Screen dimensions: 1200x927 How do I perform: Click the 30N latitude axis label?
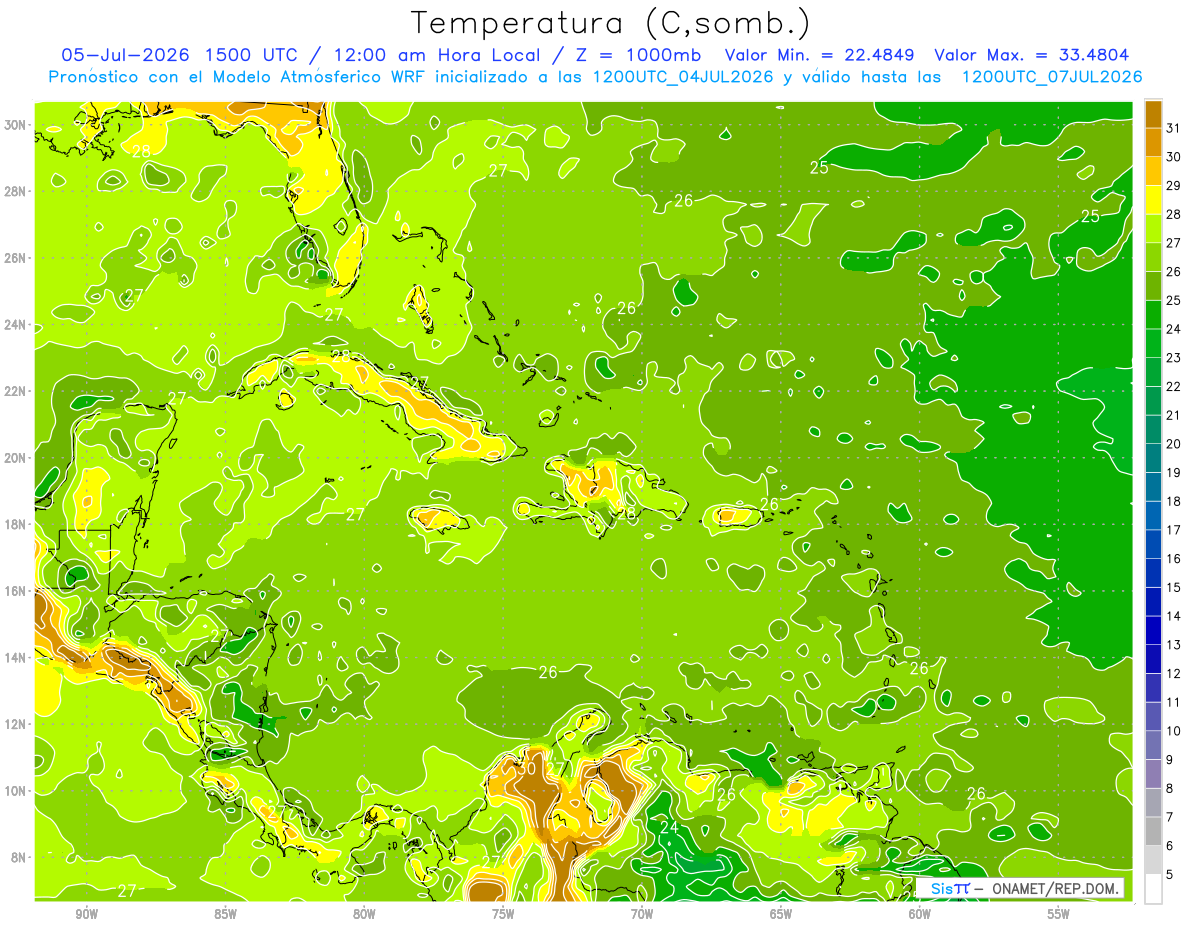[x=16, y=124]
